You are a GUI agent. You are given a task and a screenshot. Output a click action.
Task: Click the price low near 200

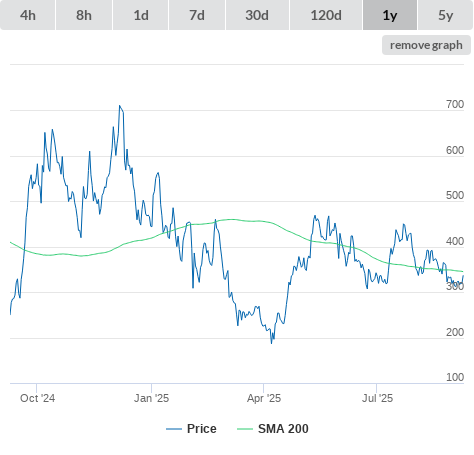(271, 343)
